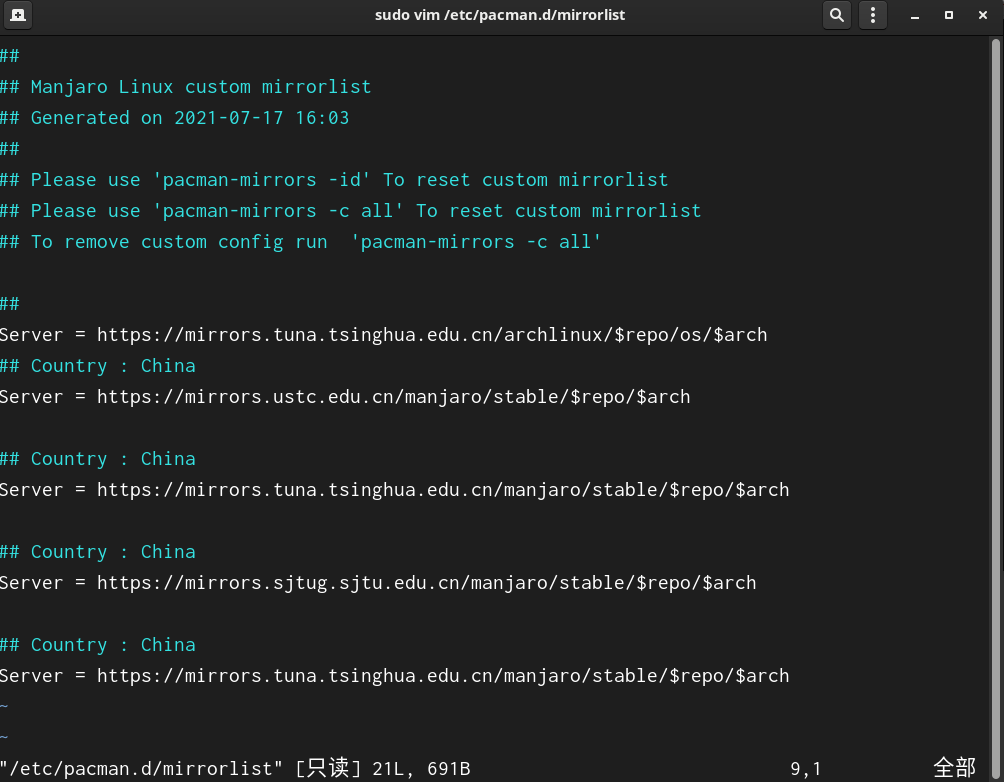Place cursor on 'Generated on 2021-07-17' line
The image size is (1004, 782).
point(174,118)
